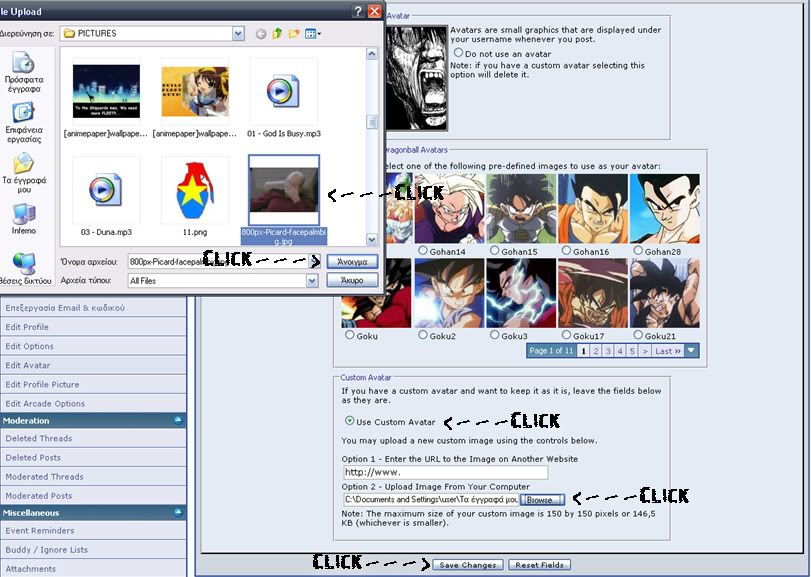
Task: Expand the file name combo box dropdown
Action: pos(314,262)
